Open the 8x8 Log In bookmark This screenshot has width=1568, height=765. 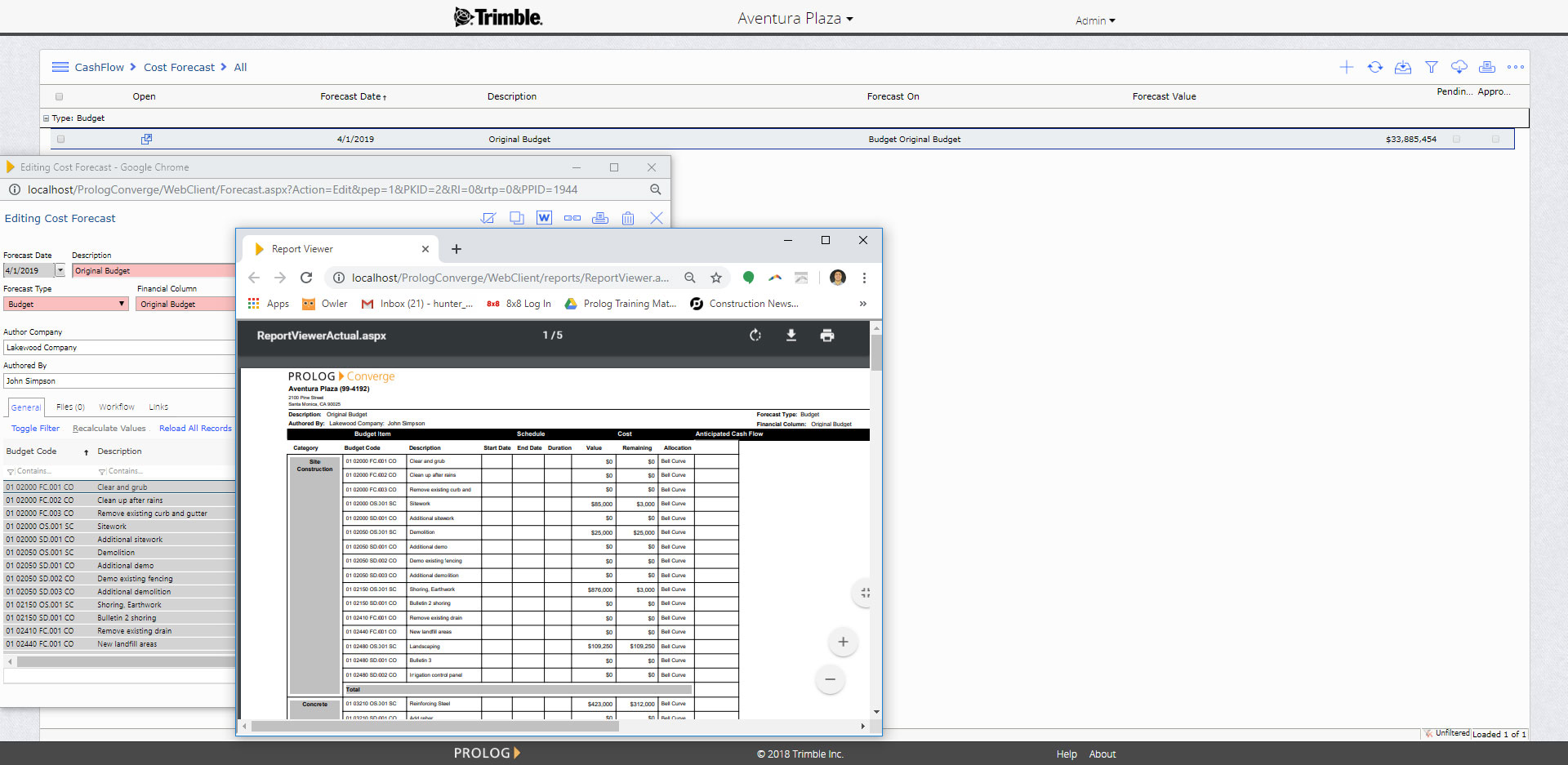click(519, 304)
